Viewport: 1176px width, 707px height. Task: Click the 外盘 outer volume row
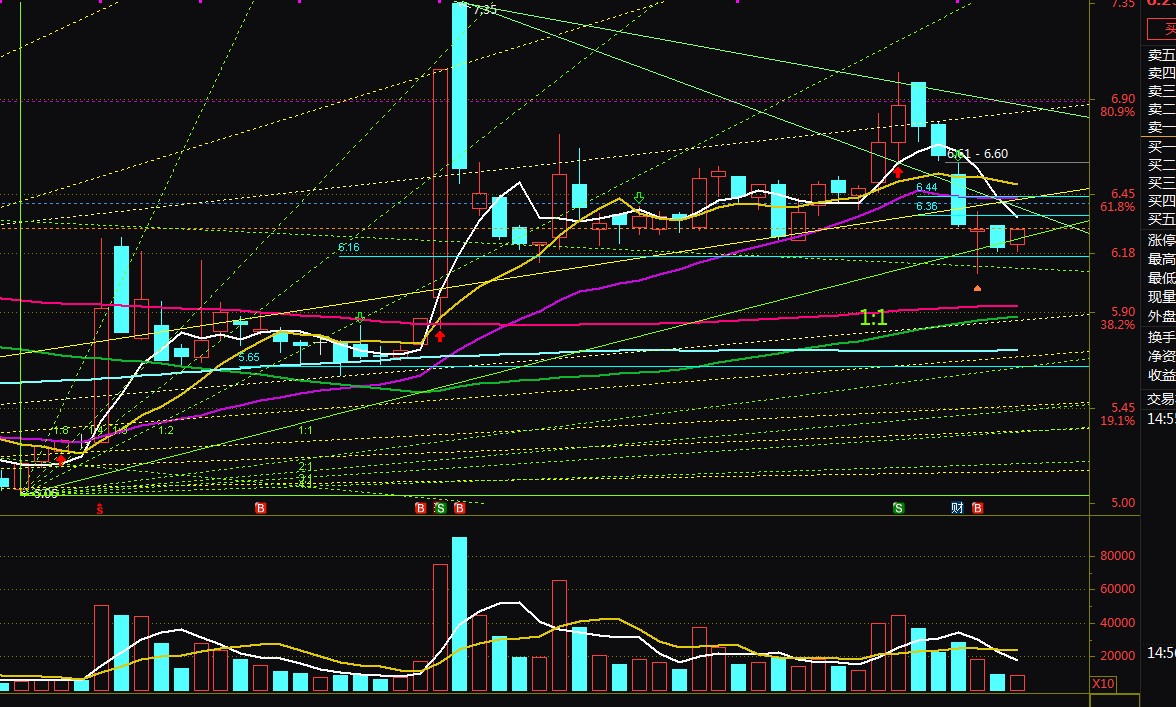click(x=1161, y=316)
